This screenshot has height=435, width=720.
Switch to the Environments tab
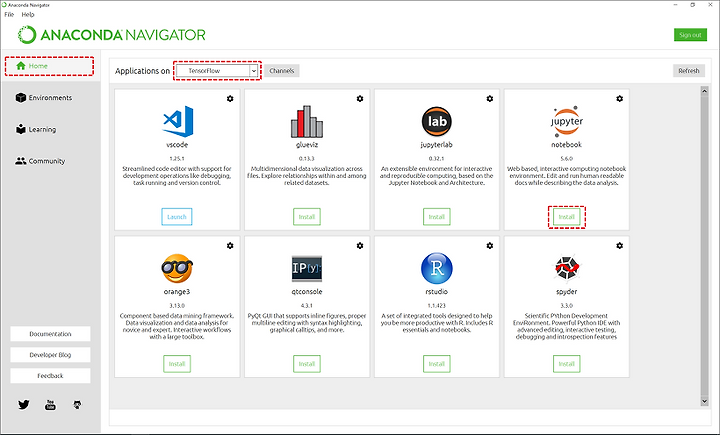44,98
